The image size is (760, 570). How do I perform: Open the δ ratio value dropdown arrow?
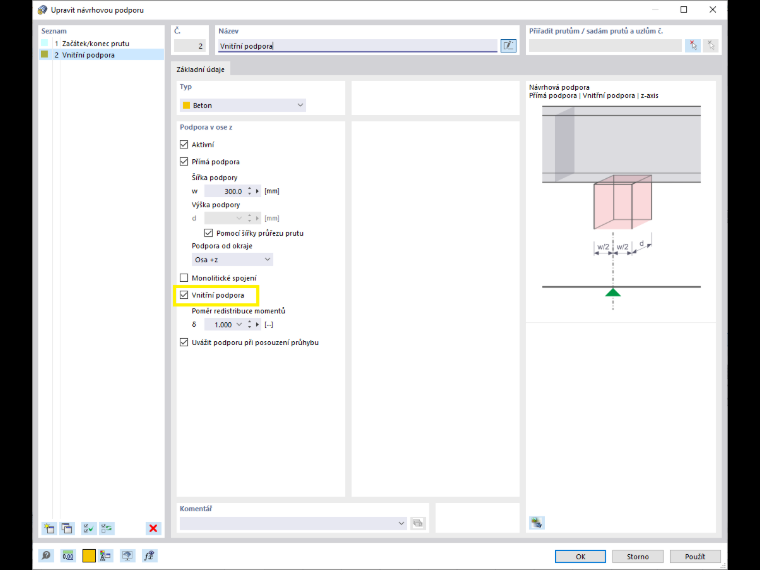[x=239, y=324]
